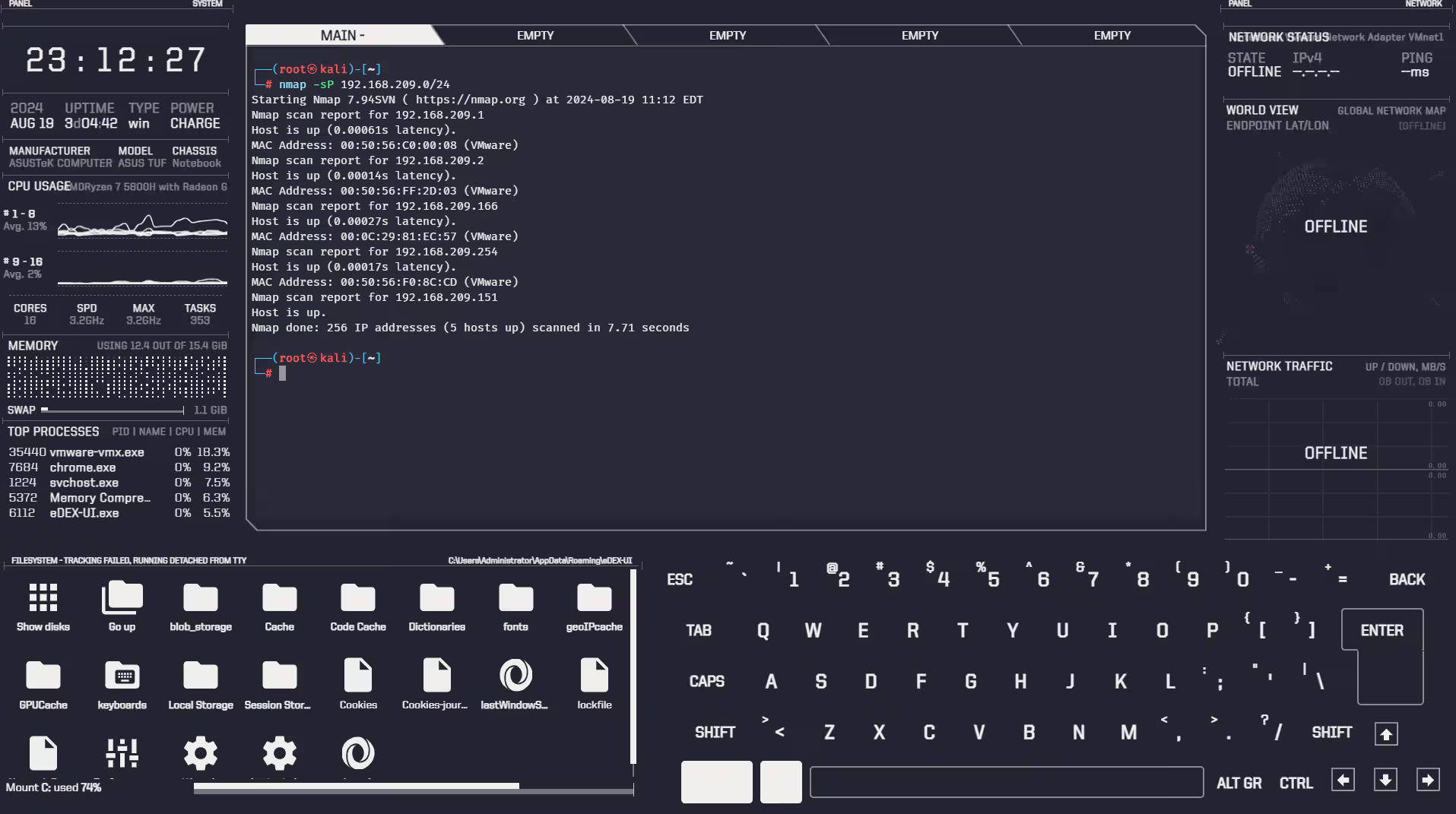Click the Go up folder icon
The height and width of the screenshot is (814, 1456).
coord(122,598)
